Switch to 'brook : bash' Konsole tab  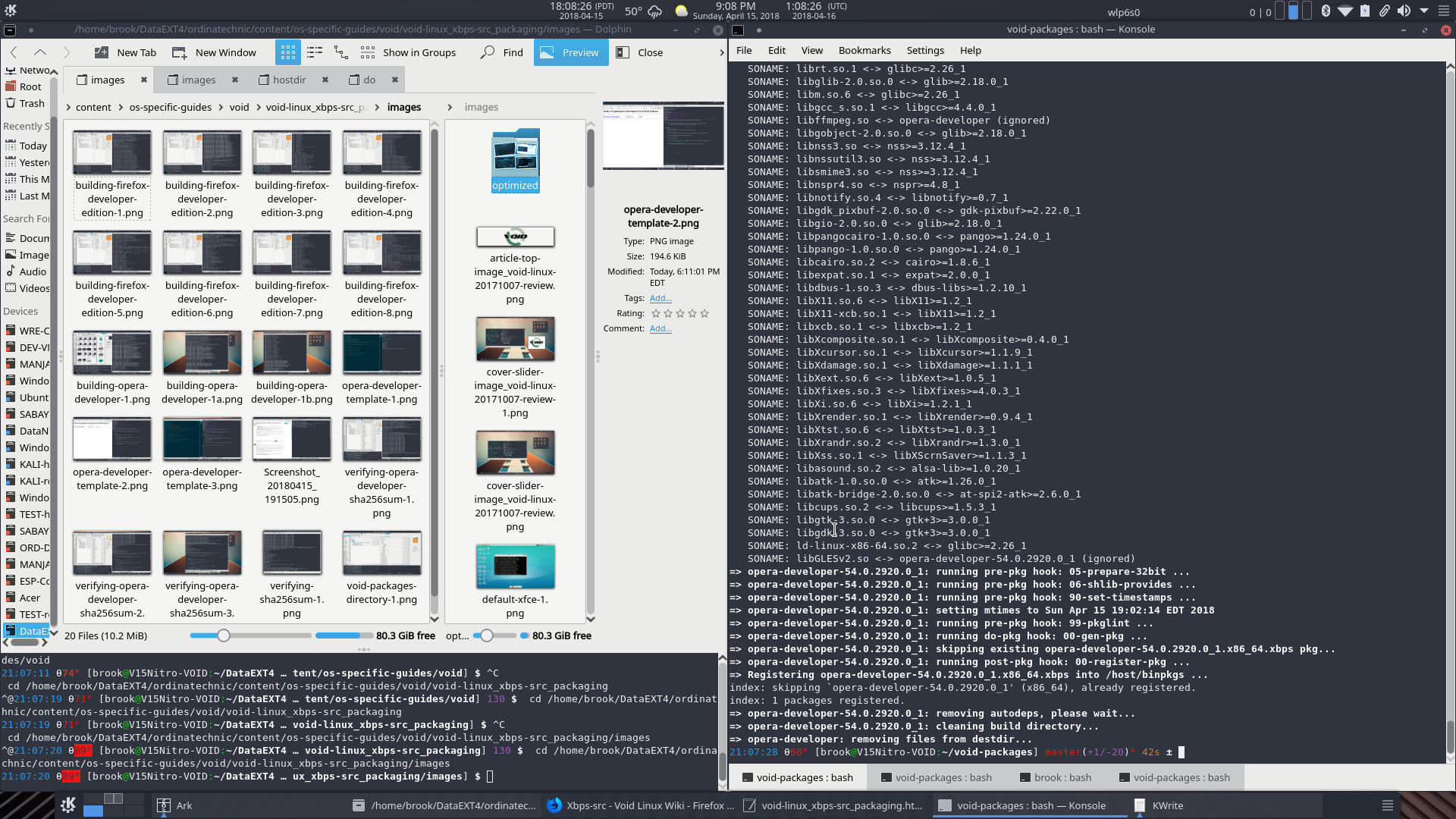pyautogui.click(x=1055, y=777)
